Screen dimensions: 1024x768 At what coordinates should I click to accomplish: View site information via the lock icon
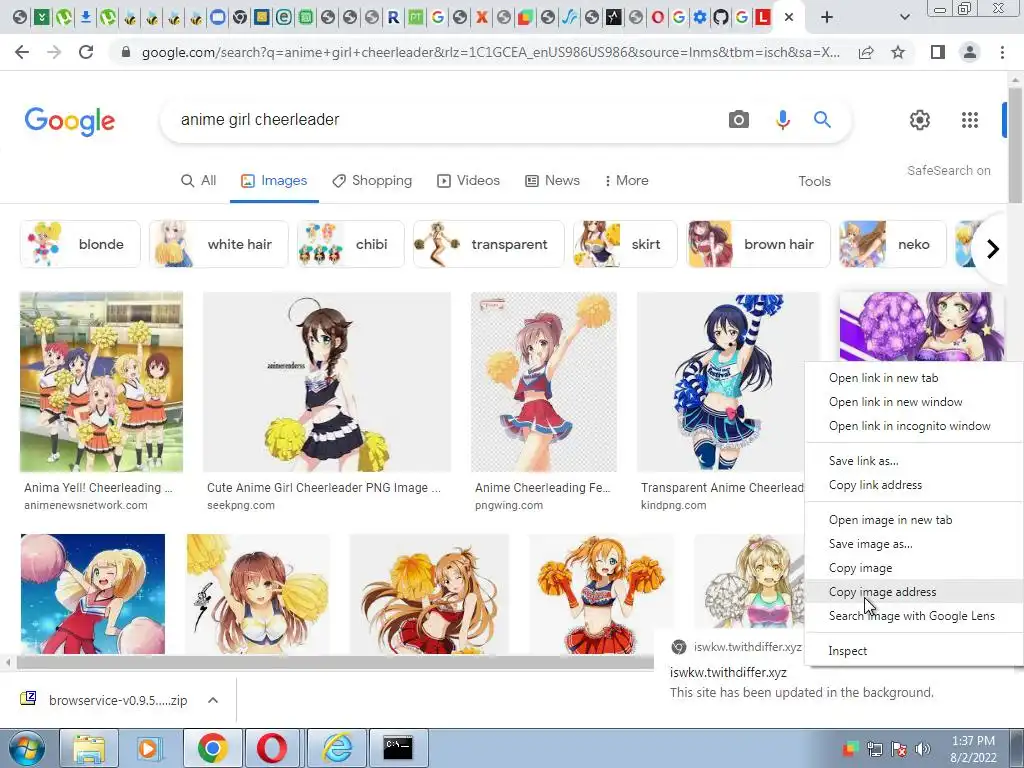[126, 52]
